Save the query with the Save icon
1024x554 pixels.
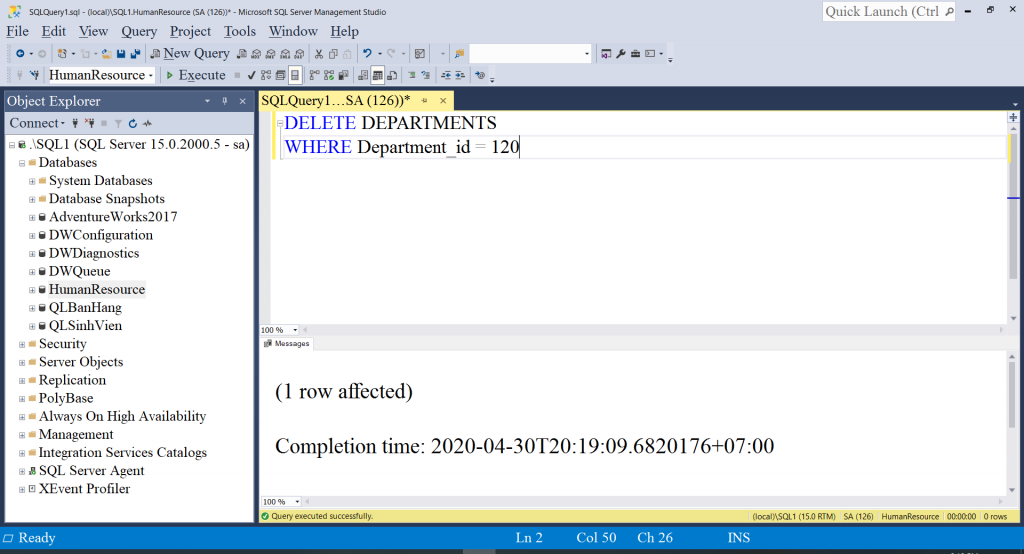121,54
